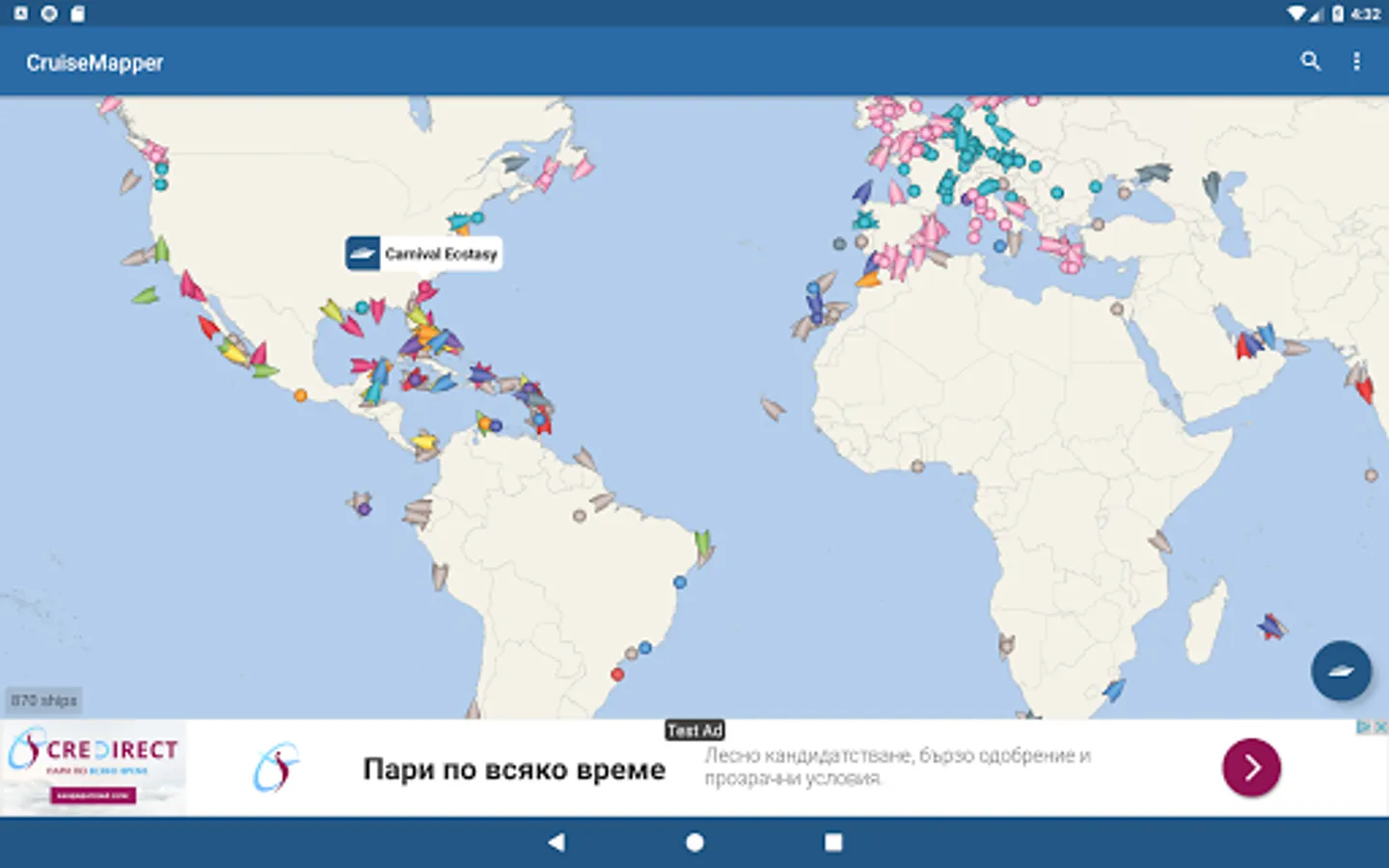Select the ship marker near Madagascar

tap(1272, 627)
